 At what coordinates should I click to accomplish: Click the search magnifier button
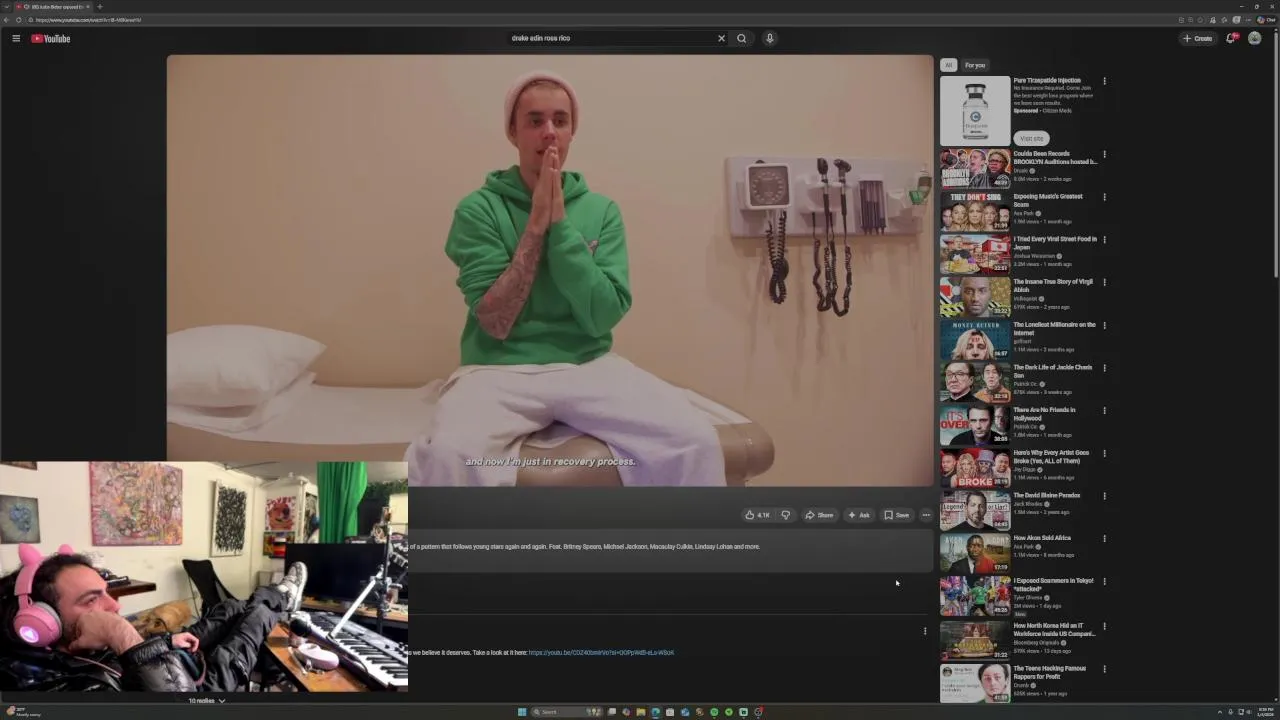tap(742, 38)
